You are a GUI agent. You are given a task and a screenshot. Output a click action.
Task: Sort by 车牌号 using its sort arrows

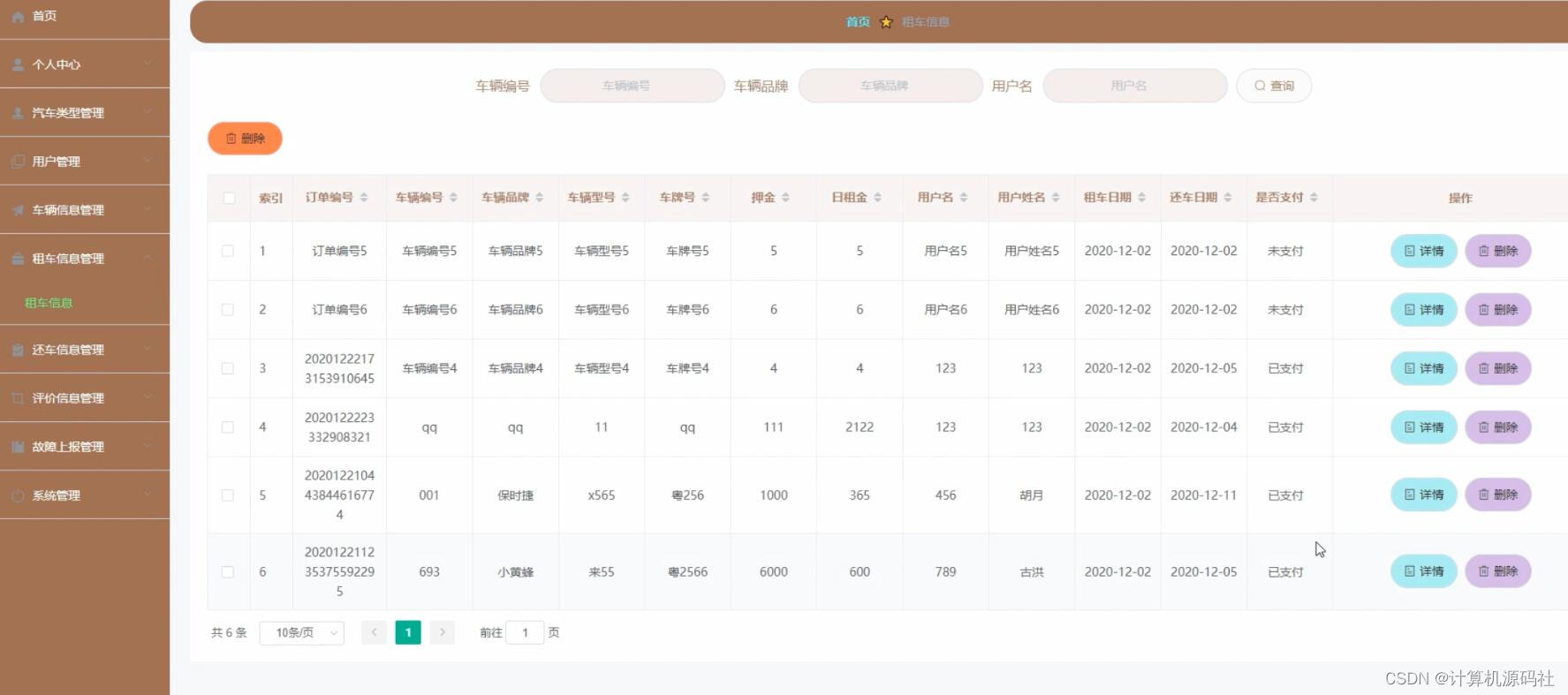[706, 198]
